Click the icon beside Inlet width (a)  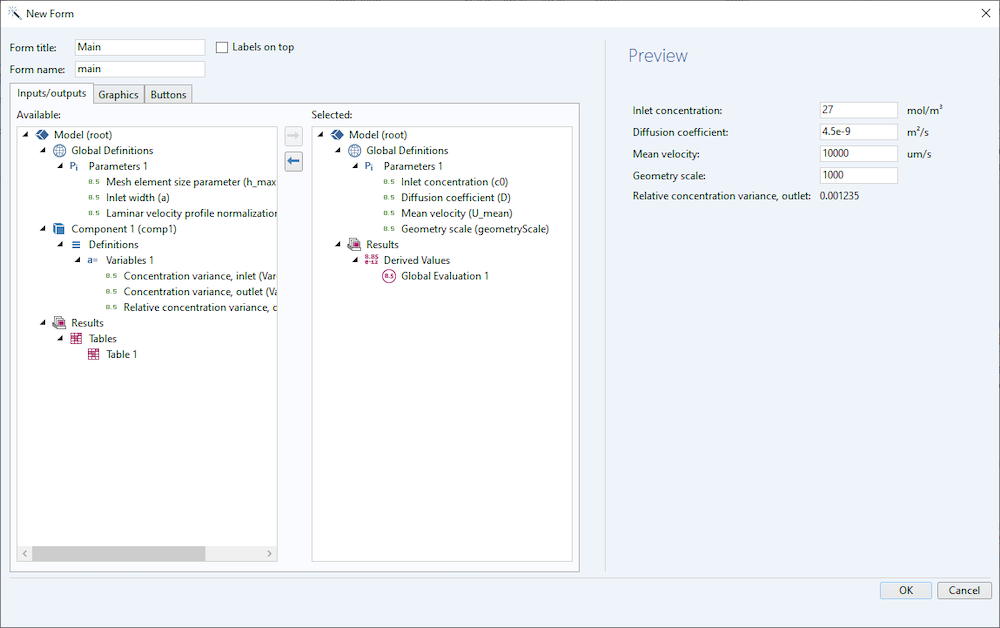(94, 198)
